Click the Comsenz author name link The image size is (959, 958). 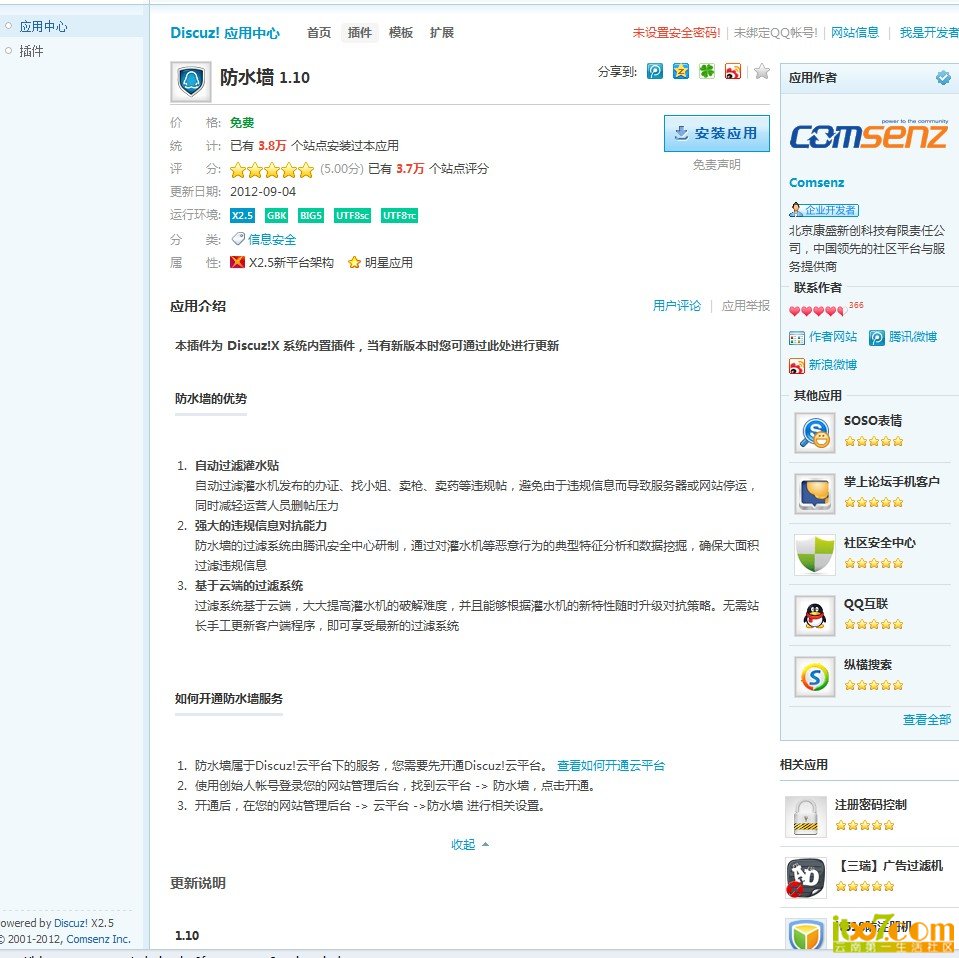click(x=816, y=182)
